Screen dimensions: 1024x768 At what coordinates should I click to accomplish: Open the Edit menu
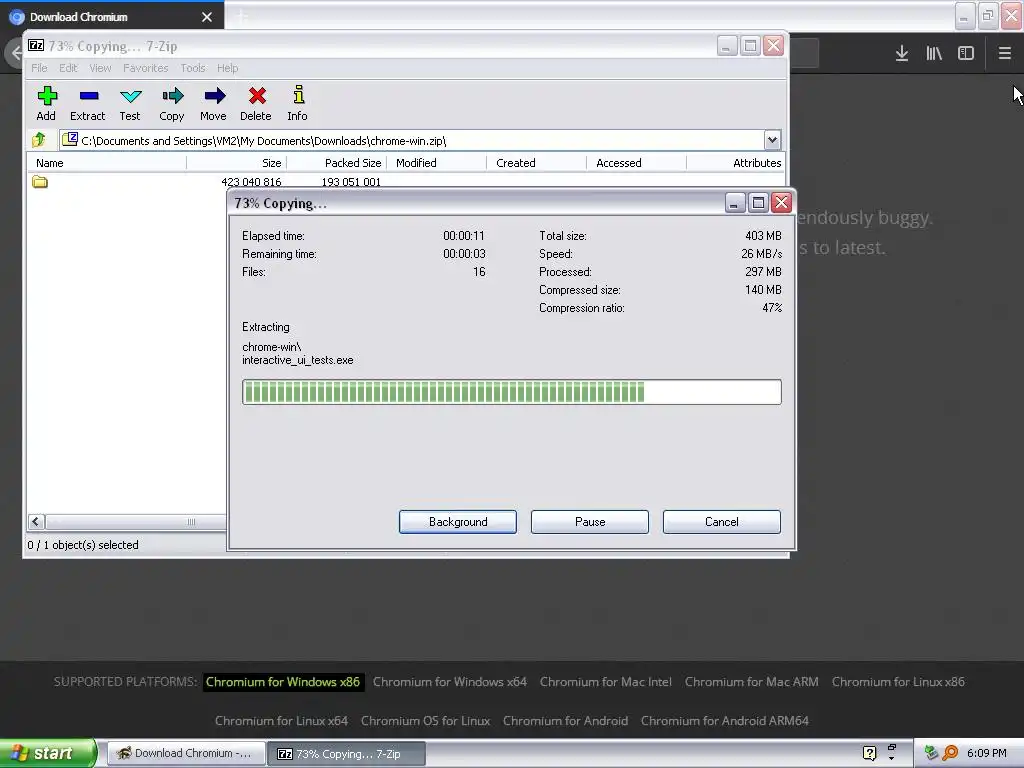tap(68, 68)
